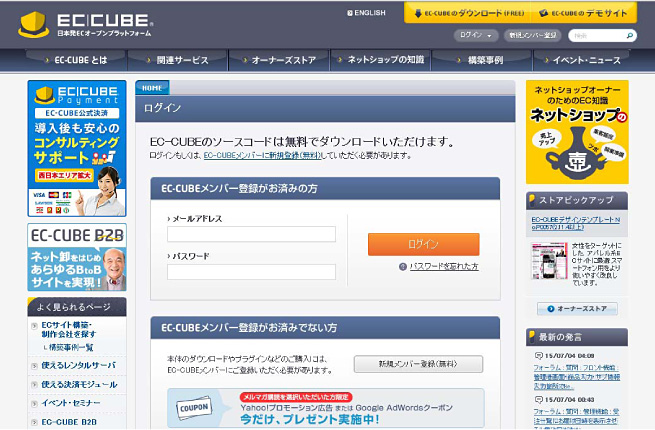Open the 15/07/04 04:08 forum post link
Screen dimensions: 655x430
pos(576,377)
